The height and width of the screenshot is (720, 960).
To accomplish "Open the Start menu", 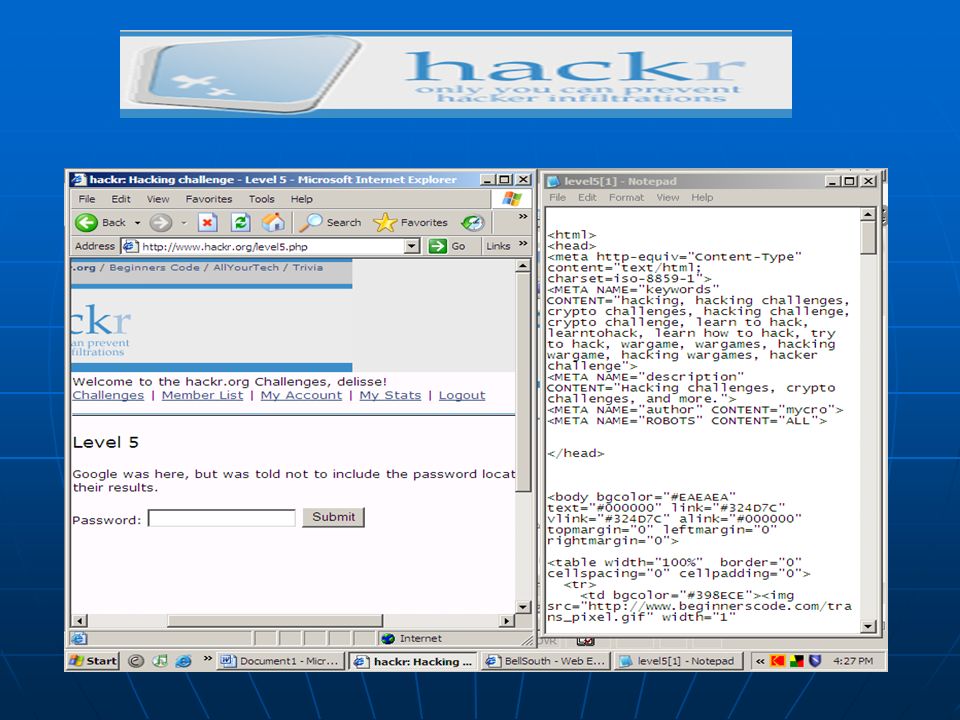I will point(92,661).
